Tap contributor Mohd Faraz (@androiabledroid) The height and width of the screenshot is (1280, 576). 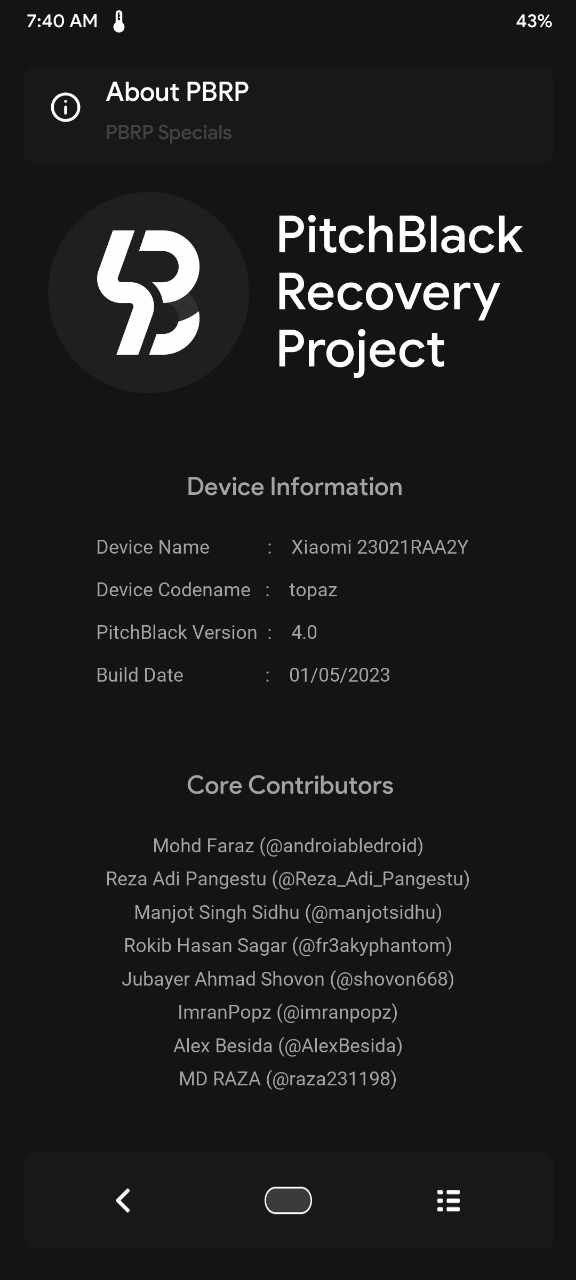[x=288, y=846]
